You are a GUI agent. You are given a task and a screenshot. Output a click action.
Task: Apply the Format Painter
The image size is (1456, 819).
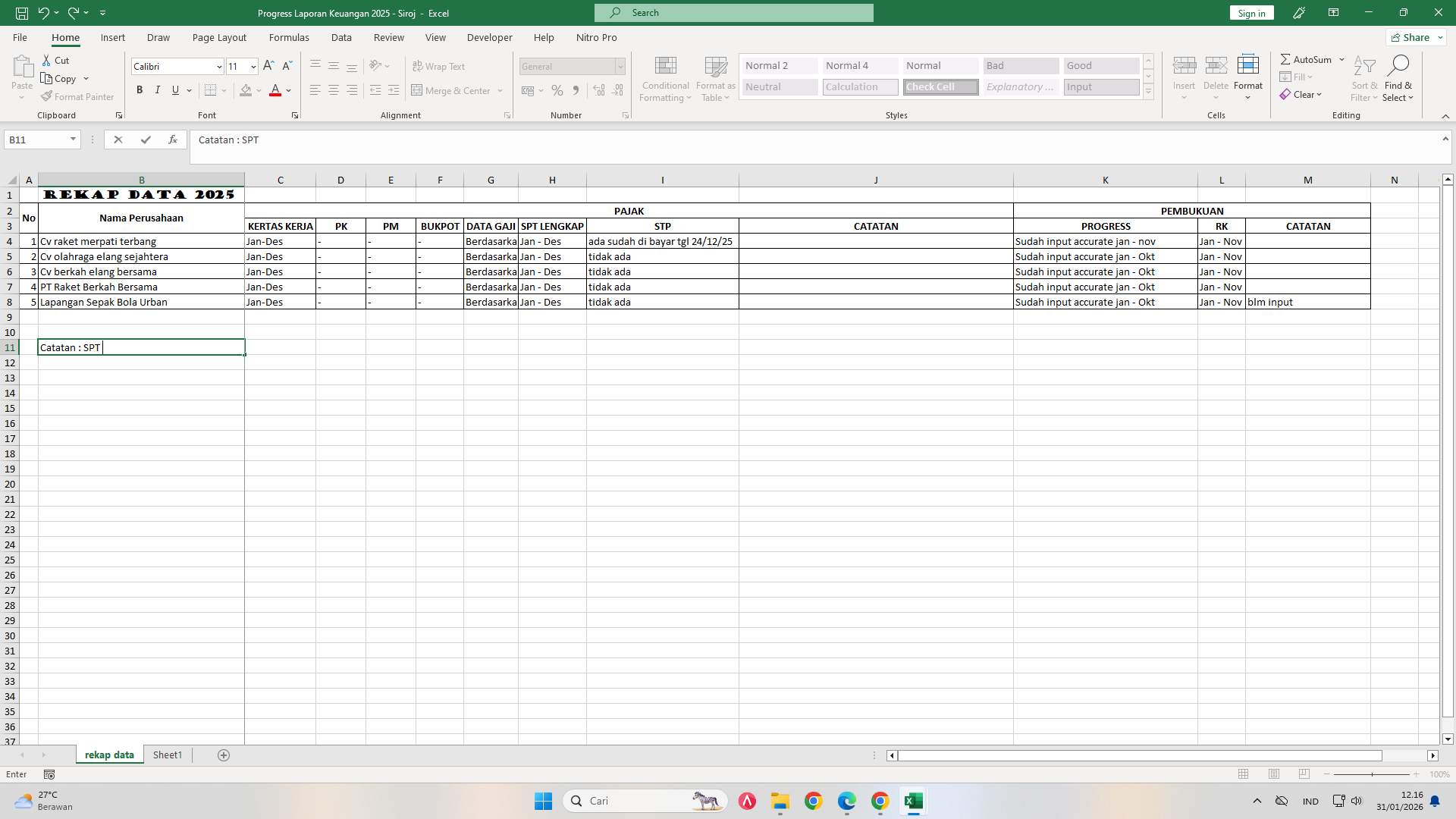click(x=77, y=96)
